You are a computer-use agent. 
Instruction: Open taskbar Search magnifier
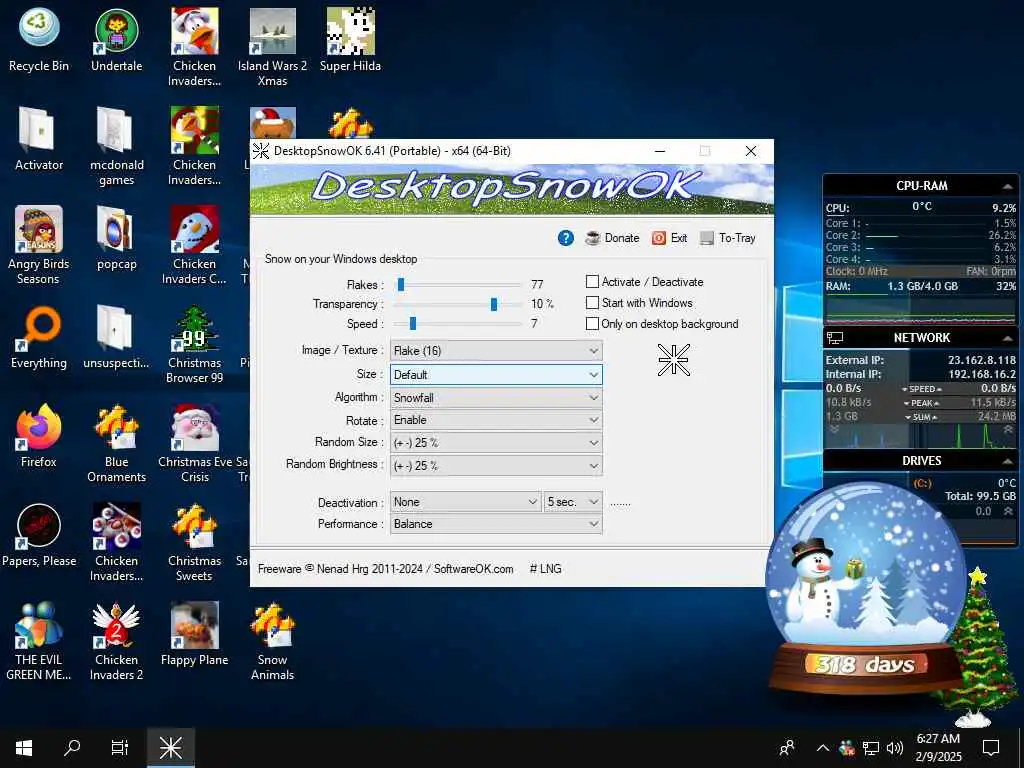tap(72, 748)
